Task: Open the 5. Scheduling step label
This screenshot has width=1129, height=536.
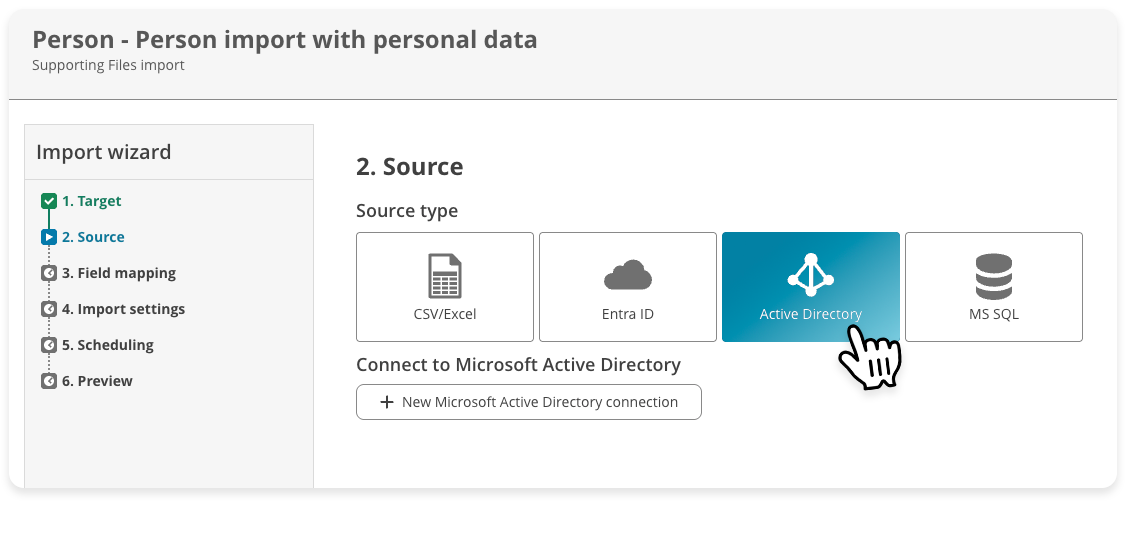Action: (x=107, y=345)
